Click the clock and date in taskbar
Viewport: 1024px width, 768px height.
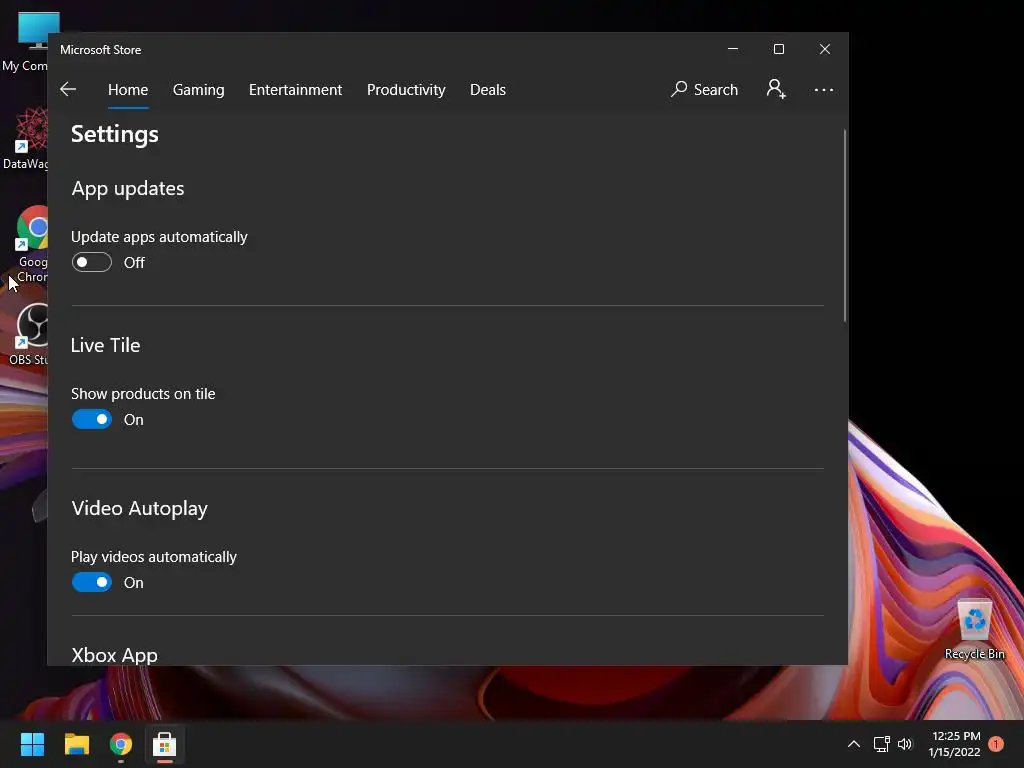[x=956, y=744]
